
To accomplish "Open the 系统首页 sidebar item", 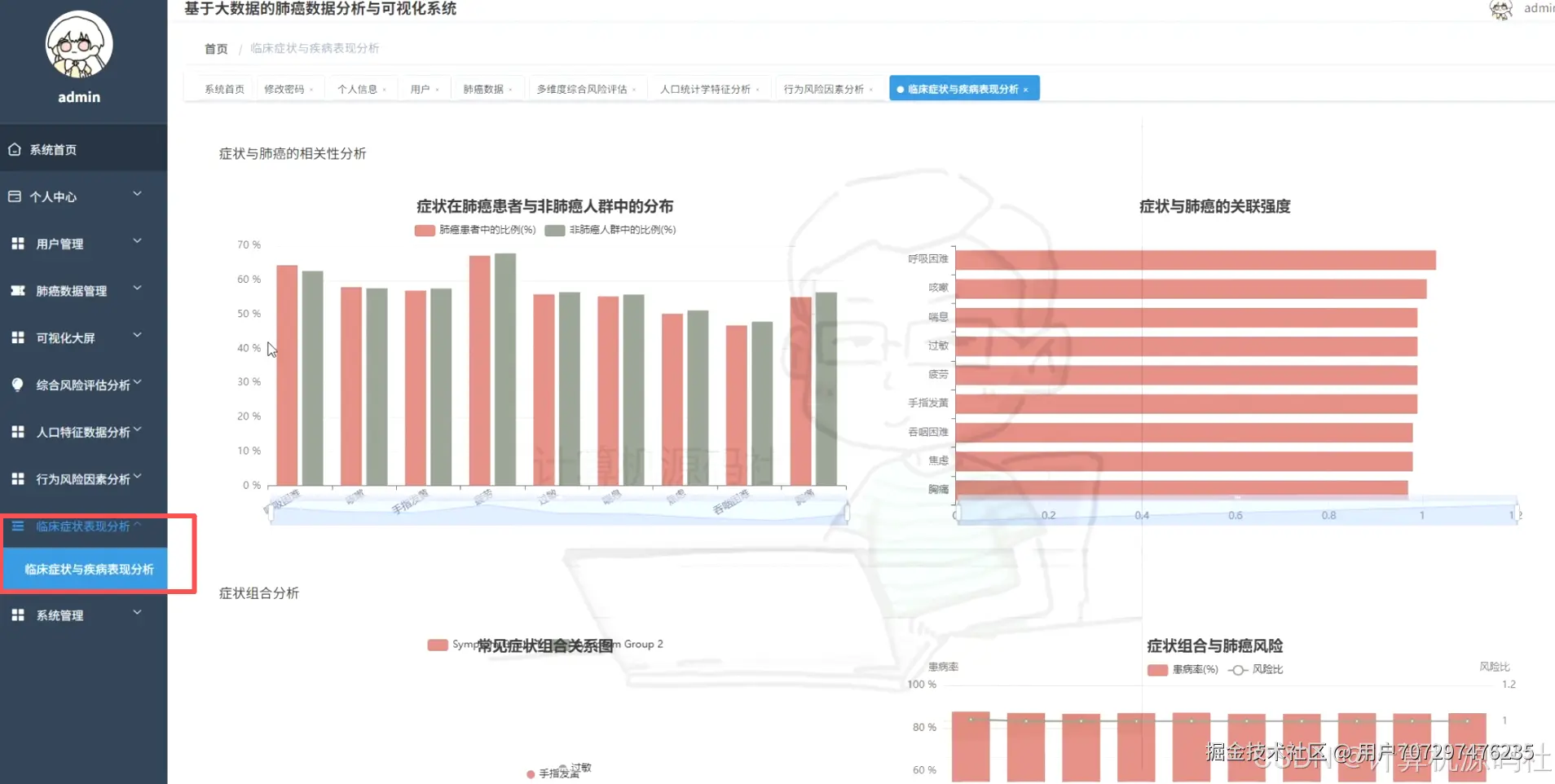I will point(54,149).
